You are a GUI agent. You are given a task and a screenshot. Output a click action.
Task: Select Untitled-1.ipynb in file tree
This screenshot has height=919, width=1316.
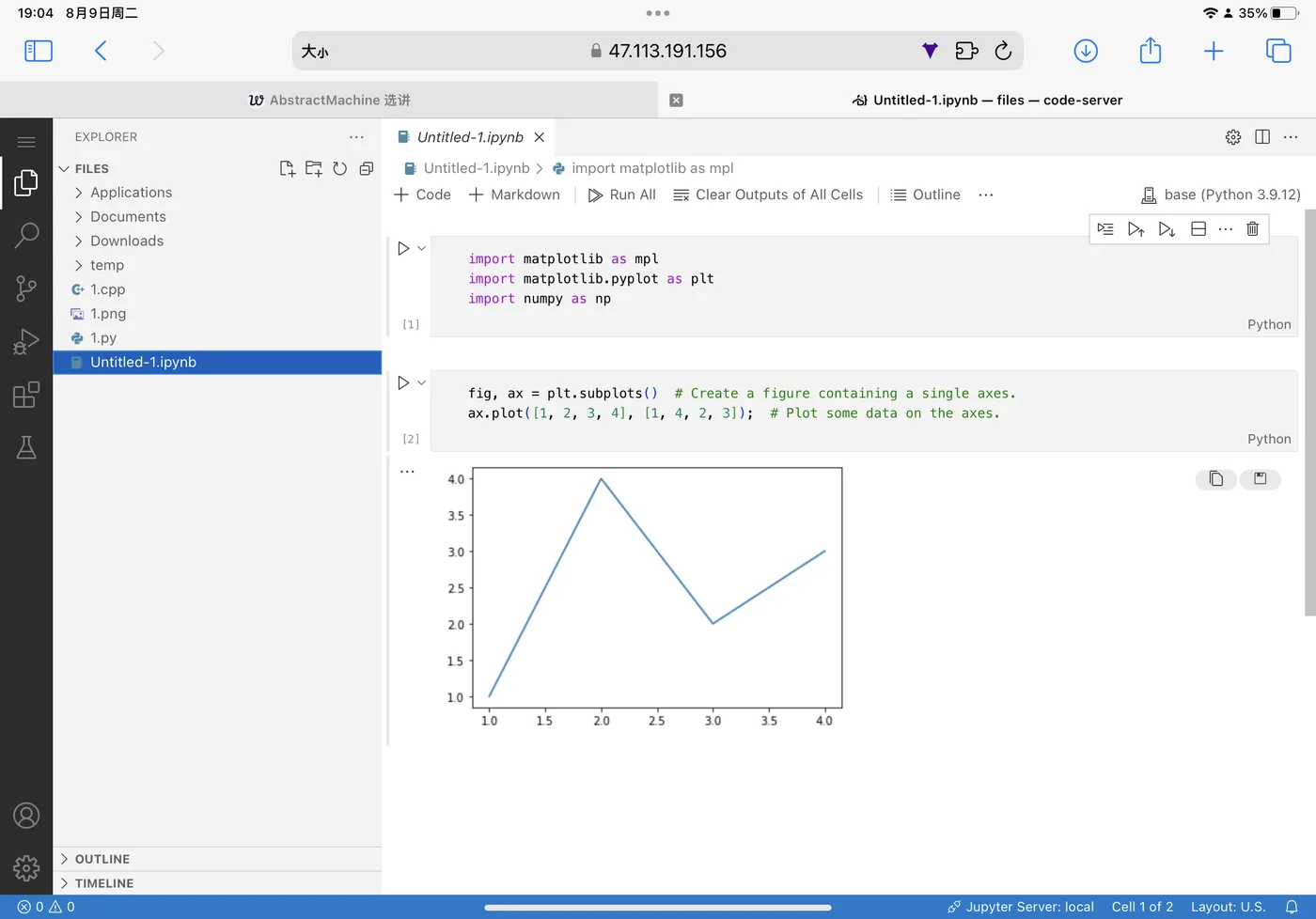tap(217, 363)
